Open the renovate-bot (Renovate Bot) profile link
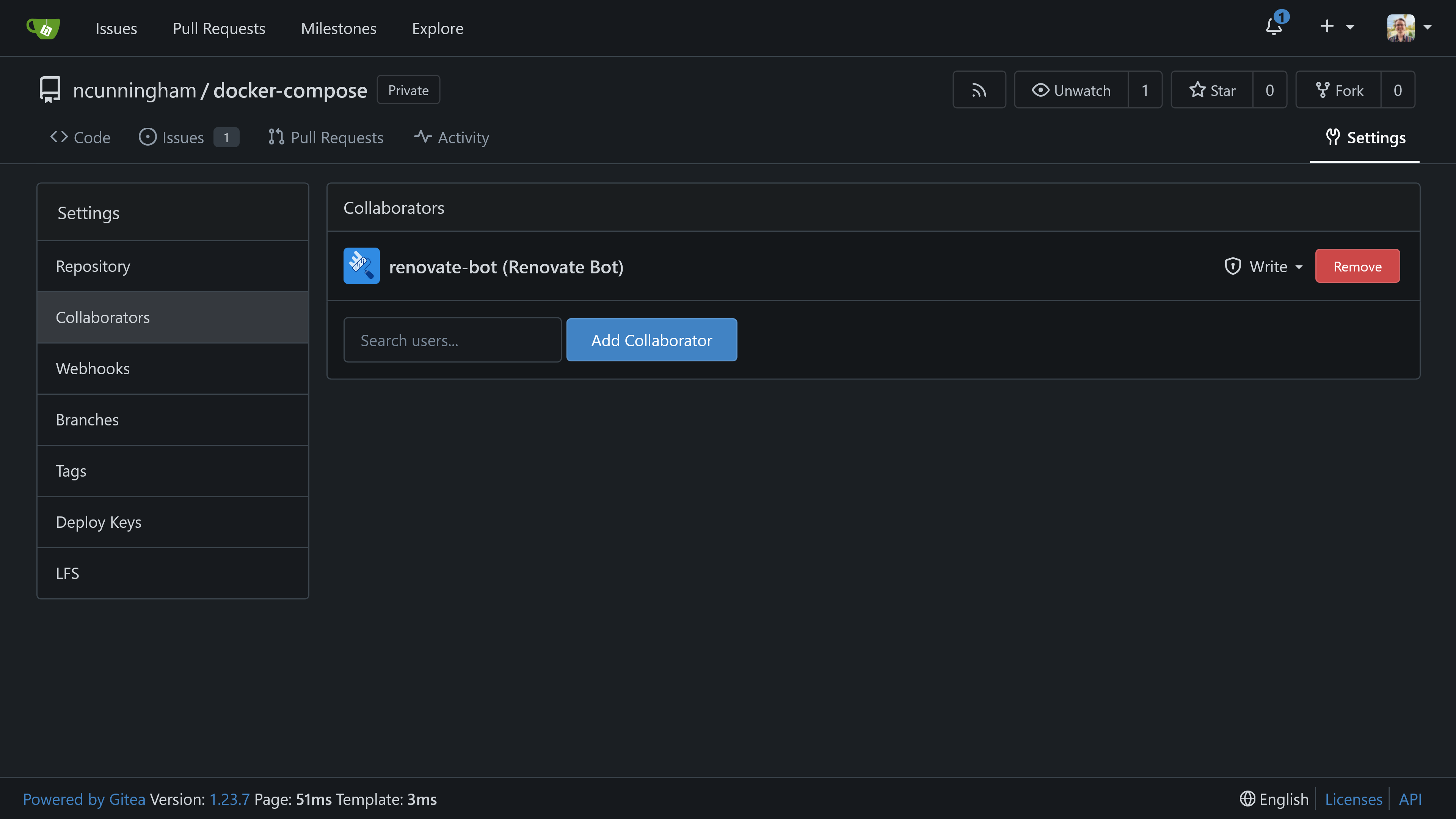The image size is (1456, 819). coord(506,267)
